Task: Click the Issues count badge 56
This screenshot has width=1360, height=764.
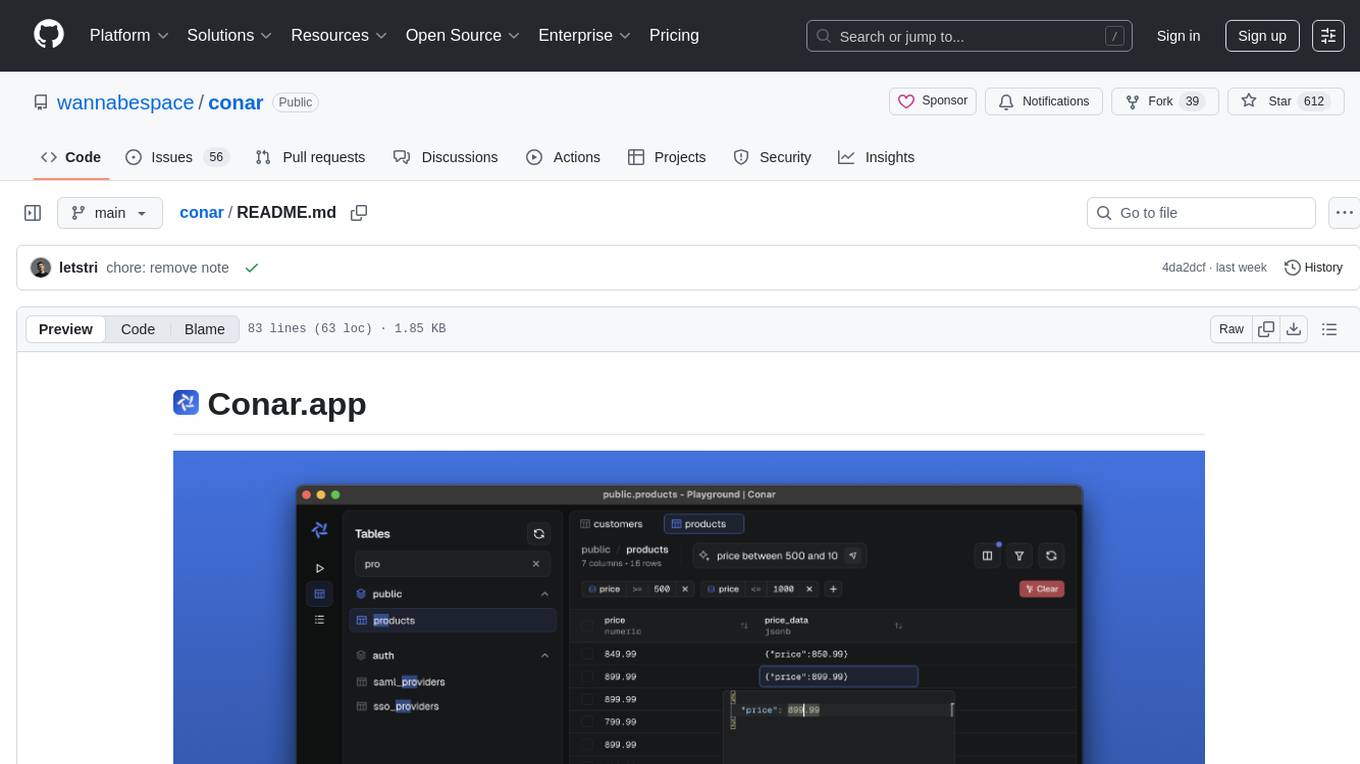Action: 215,157
